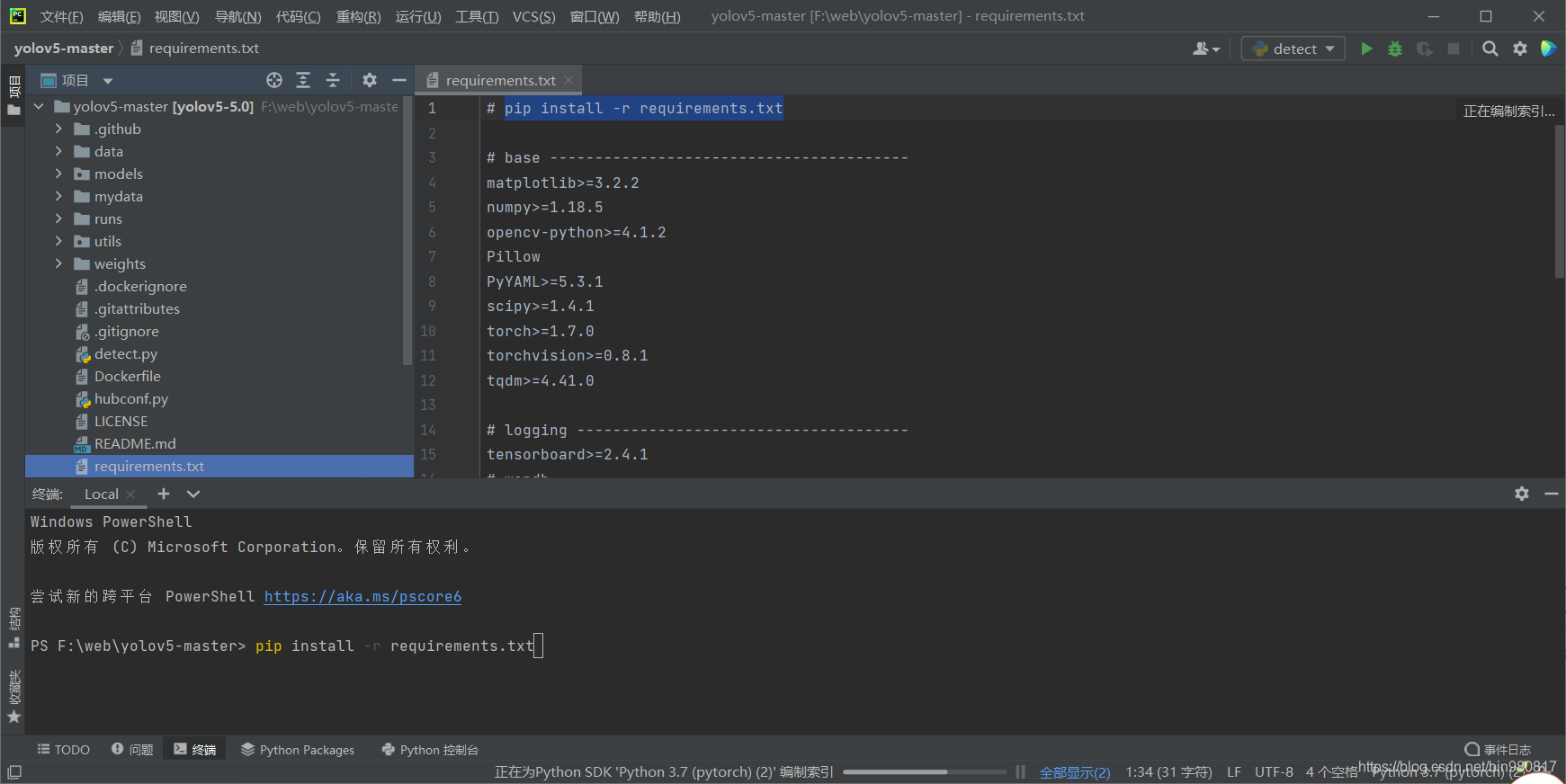Add a new terminal session

click(x=164, y=494)
